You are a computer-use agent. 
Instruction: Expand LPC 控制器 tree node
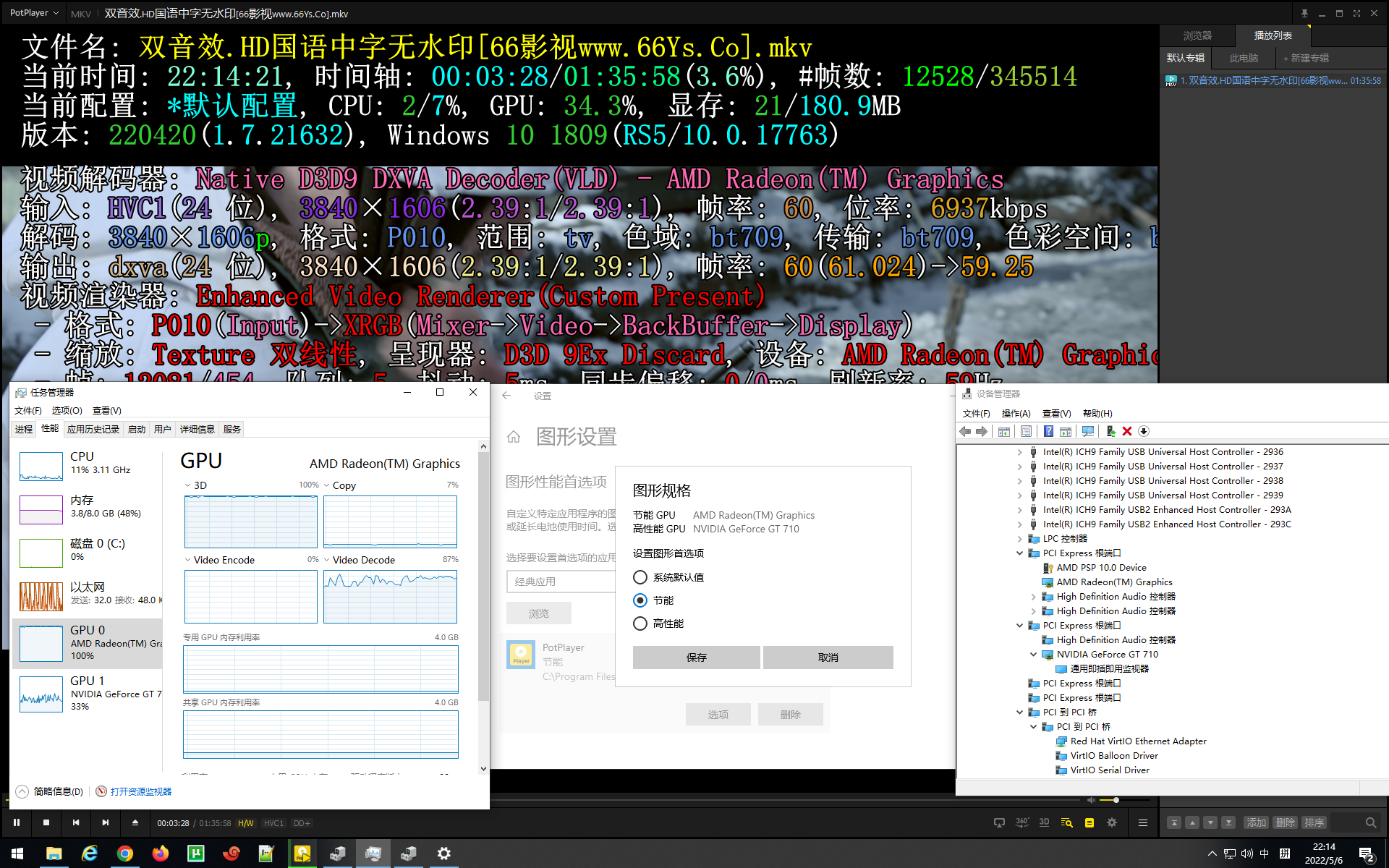[1019, 539]
